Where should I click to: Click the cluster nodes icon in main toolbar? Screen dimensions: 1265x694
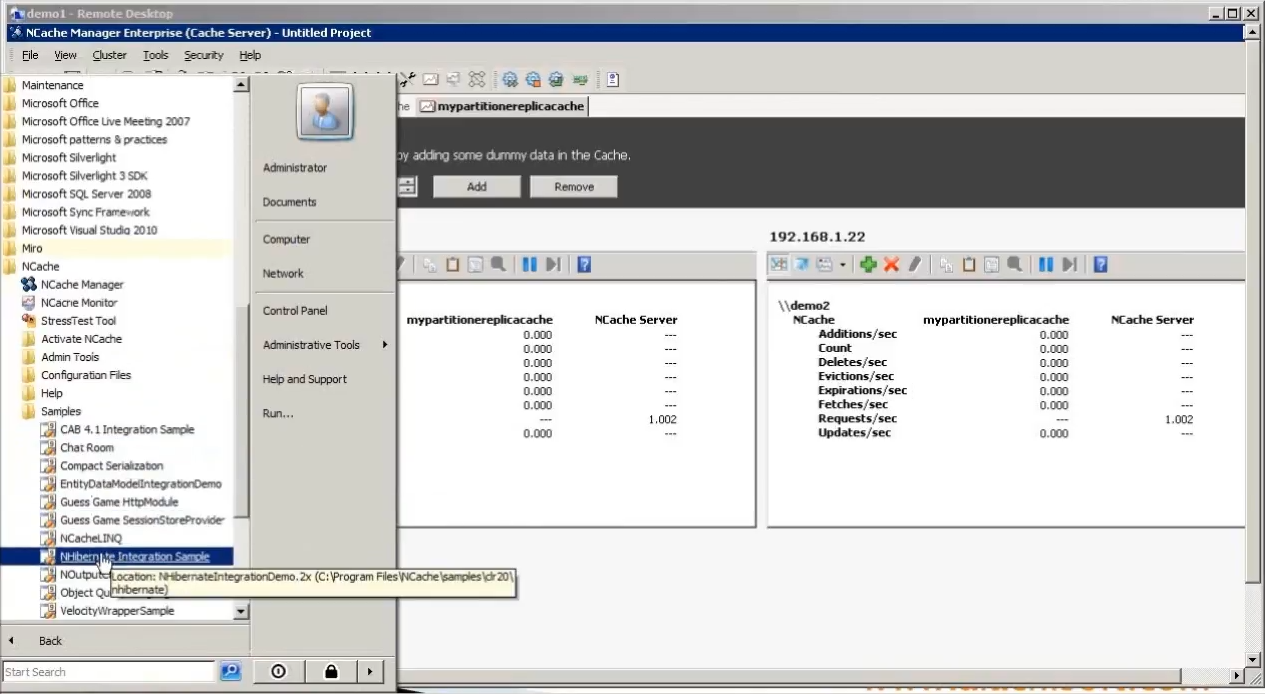(x=477, y=79)
